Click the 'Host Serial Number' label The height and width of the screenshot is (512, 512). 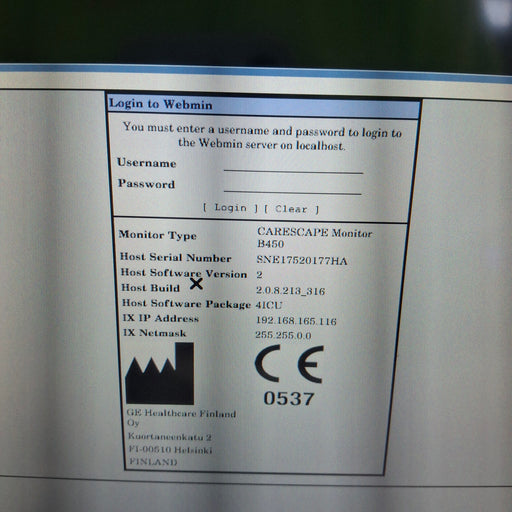[176, 257]
